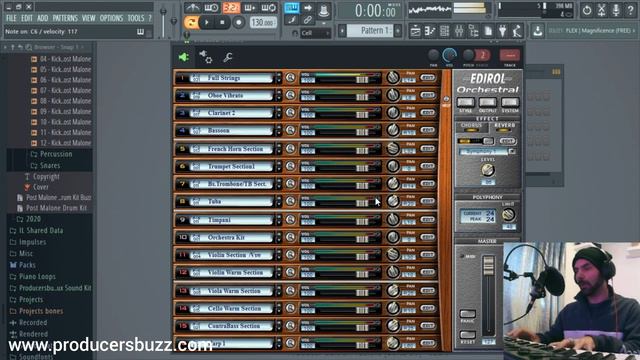Click EDIT button on French Horn Section row

427,149
